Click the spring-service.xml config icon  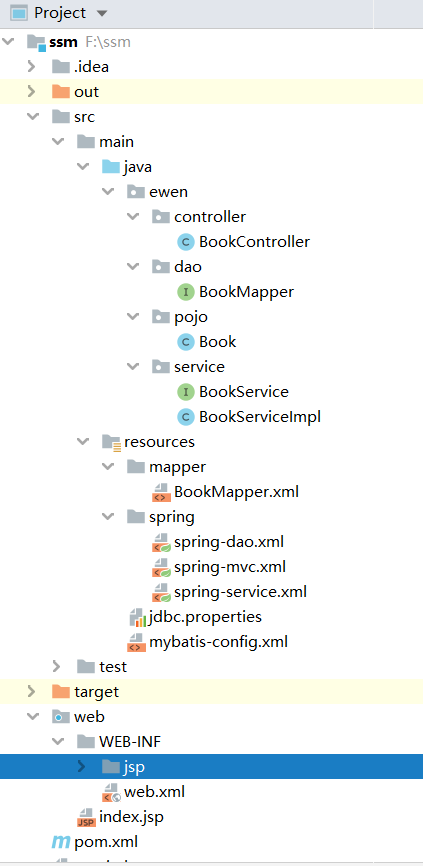pyautogui.click(x=161, y=592)
